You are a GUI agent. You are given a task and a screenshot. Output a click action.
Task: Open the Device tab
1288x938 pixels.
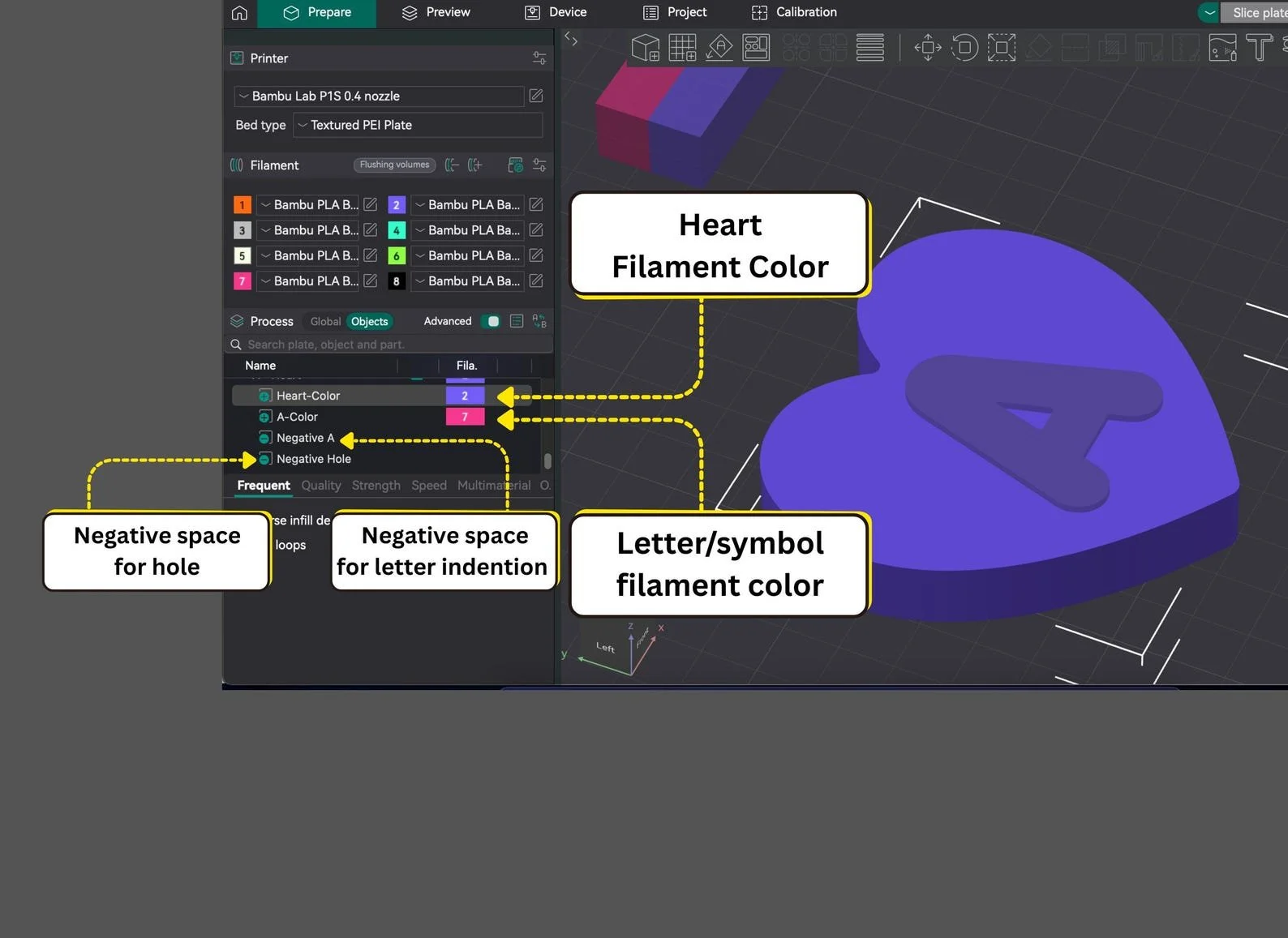[556, 13]
